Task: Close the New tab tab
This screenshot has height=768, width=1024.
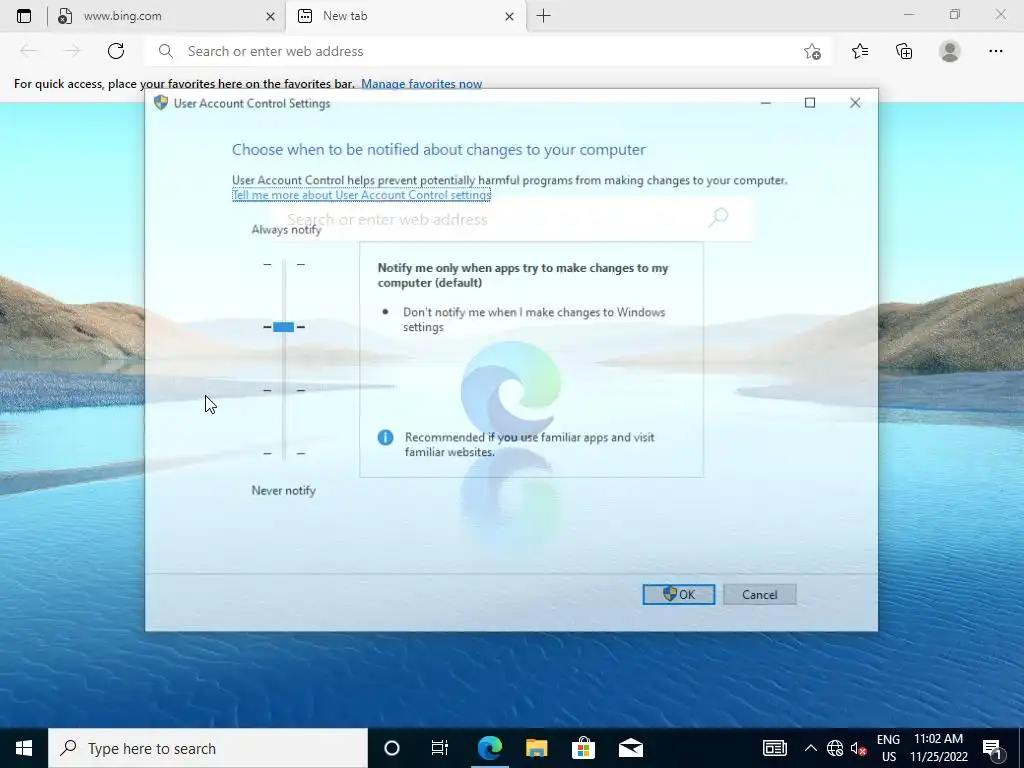Action: coord(509,16)
